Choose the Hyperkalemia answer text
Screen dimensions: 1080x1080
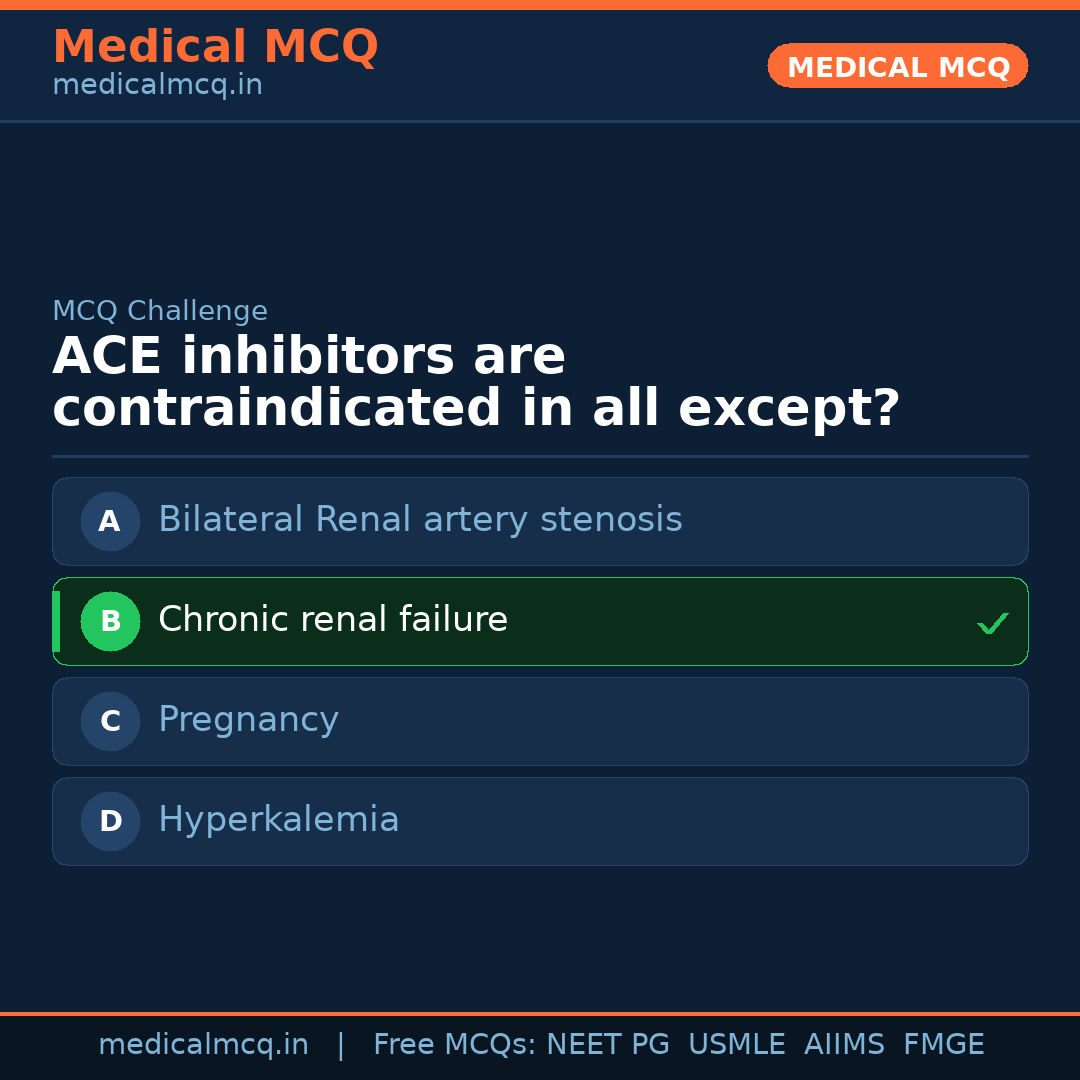(x=278, y=820)
